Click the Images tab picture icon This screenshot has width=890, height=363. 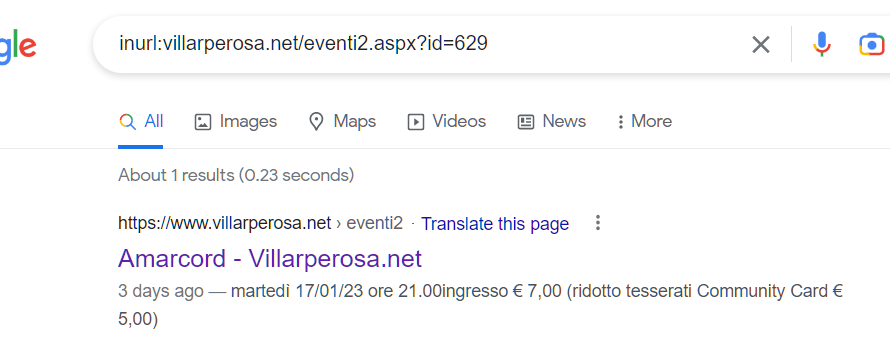tap(203, 122)
